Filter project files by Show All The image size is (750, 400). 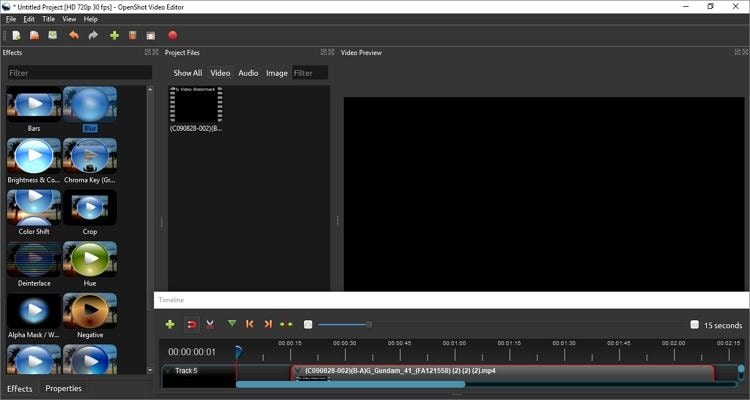click(x=188, y=73)
